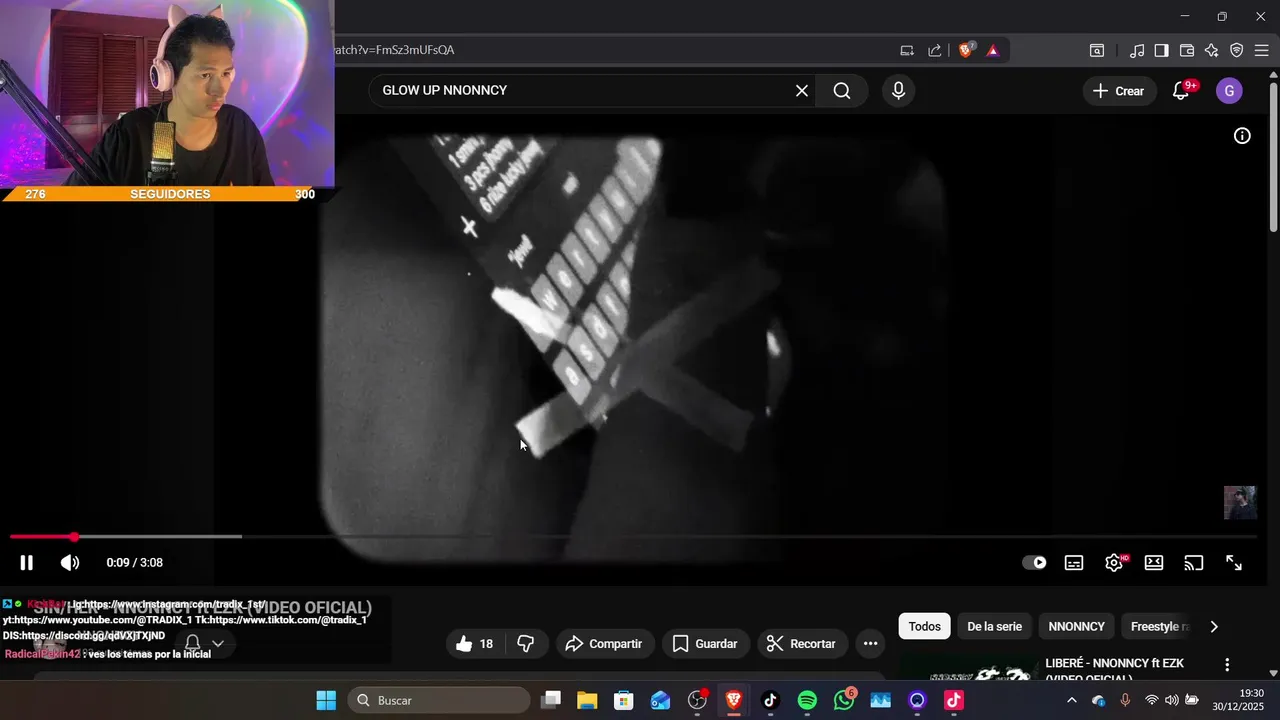
Task: Open Microsoft Store from taskbar
Action: [624, 700]
